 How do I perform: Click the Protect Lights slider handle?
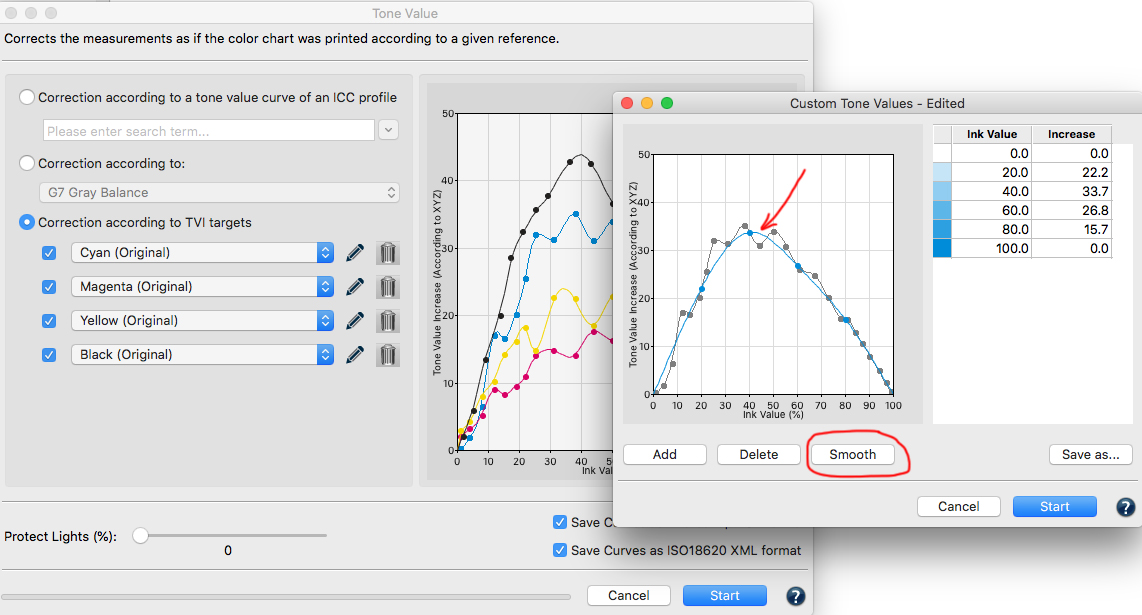140,536
